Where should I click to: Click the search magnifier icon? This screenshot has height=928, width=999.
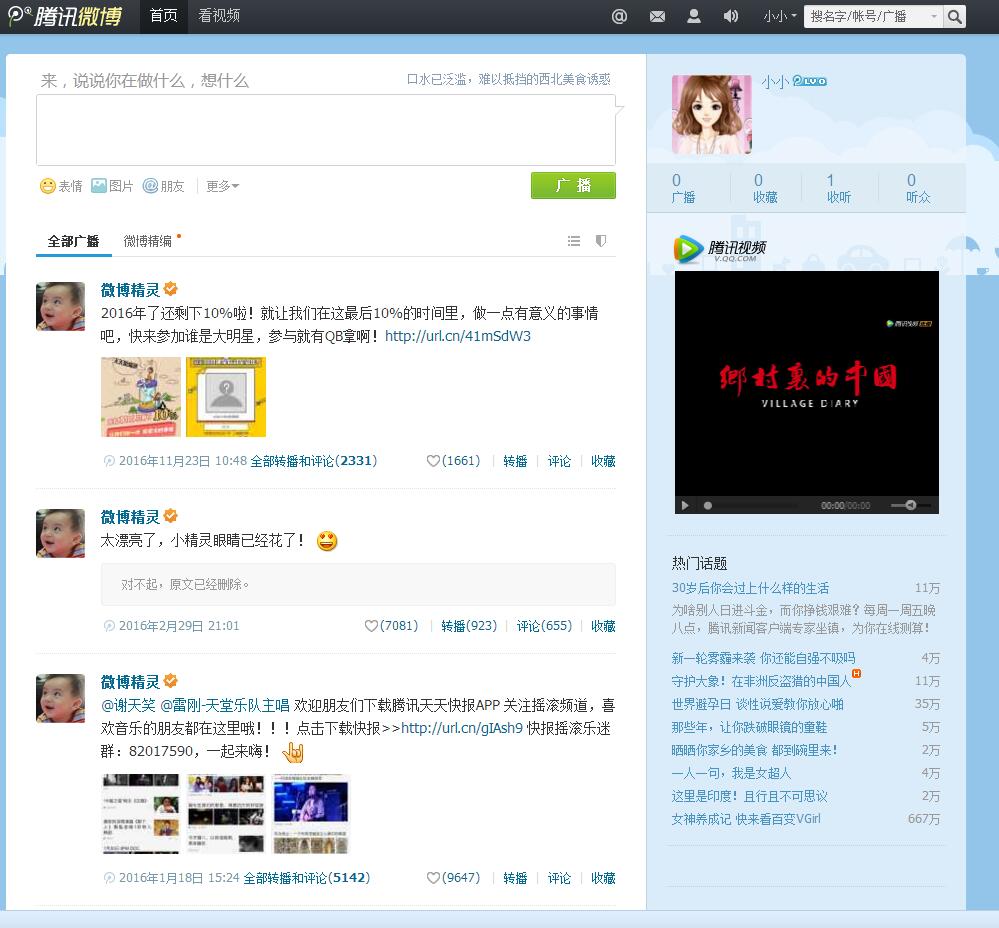[x=954, y=17]
